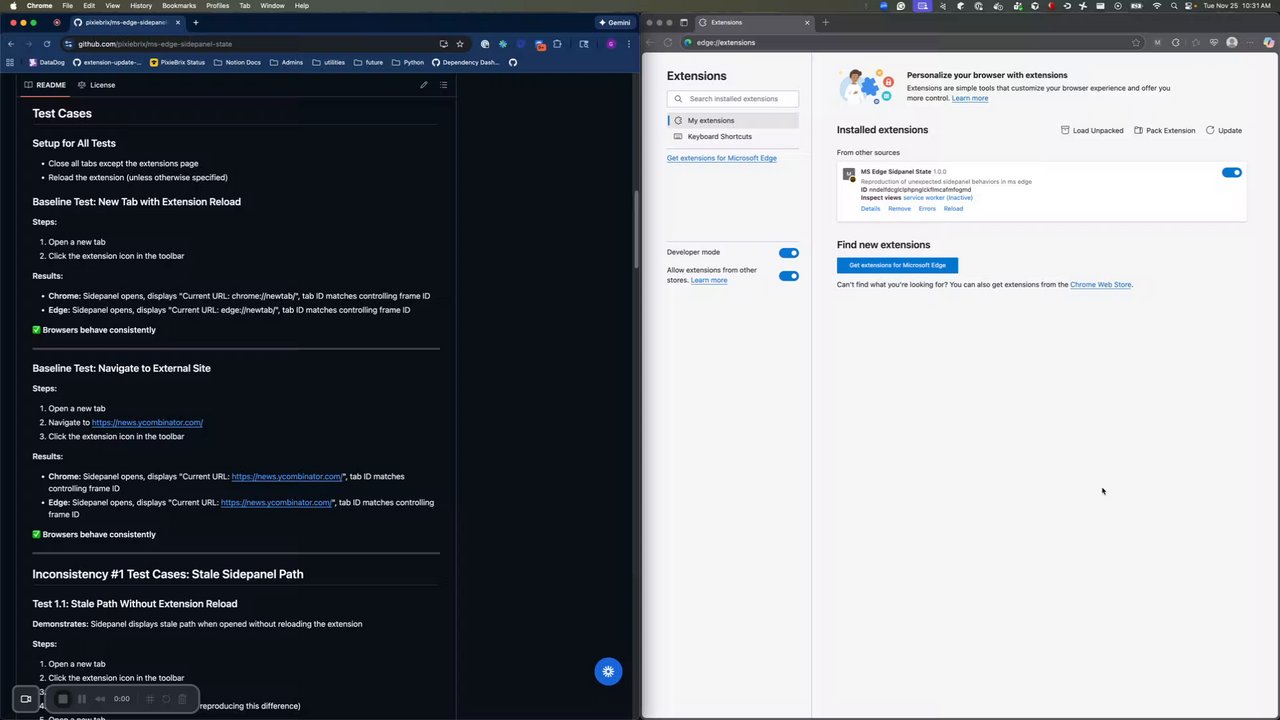The image size is (1280, 720).
Task: Expand the Admins bookmark folder
Action: pyautogui.click(x=286, y=62)
